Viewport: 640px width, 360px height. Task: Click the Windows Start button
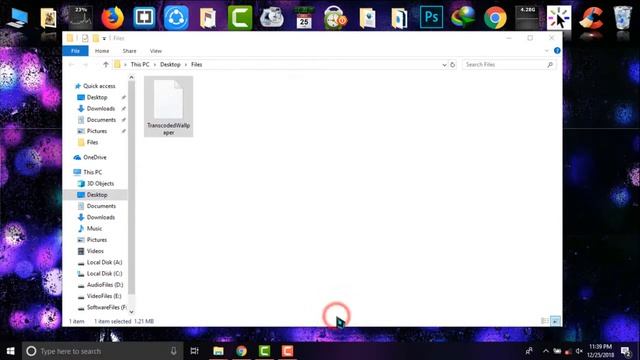(x=11, y=351)
